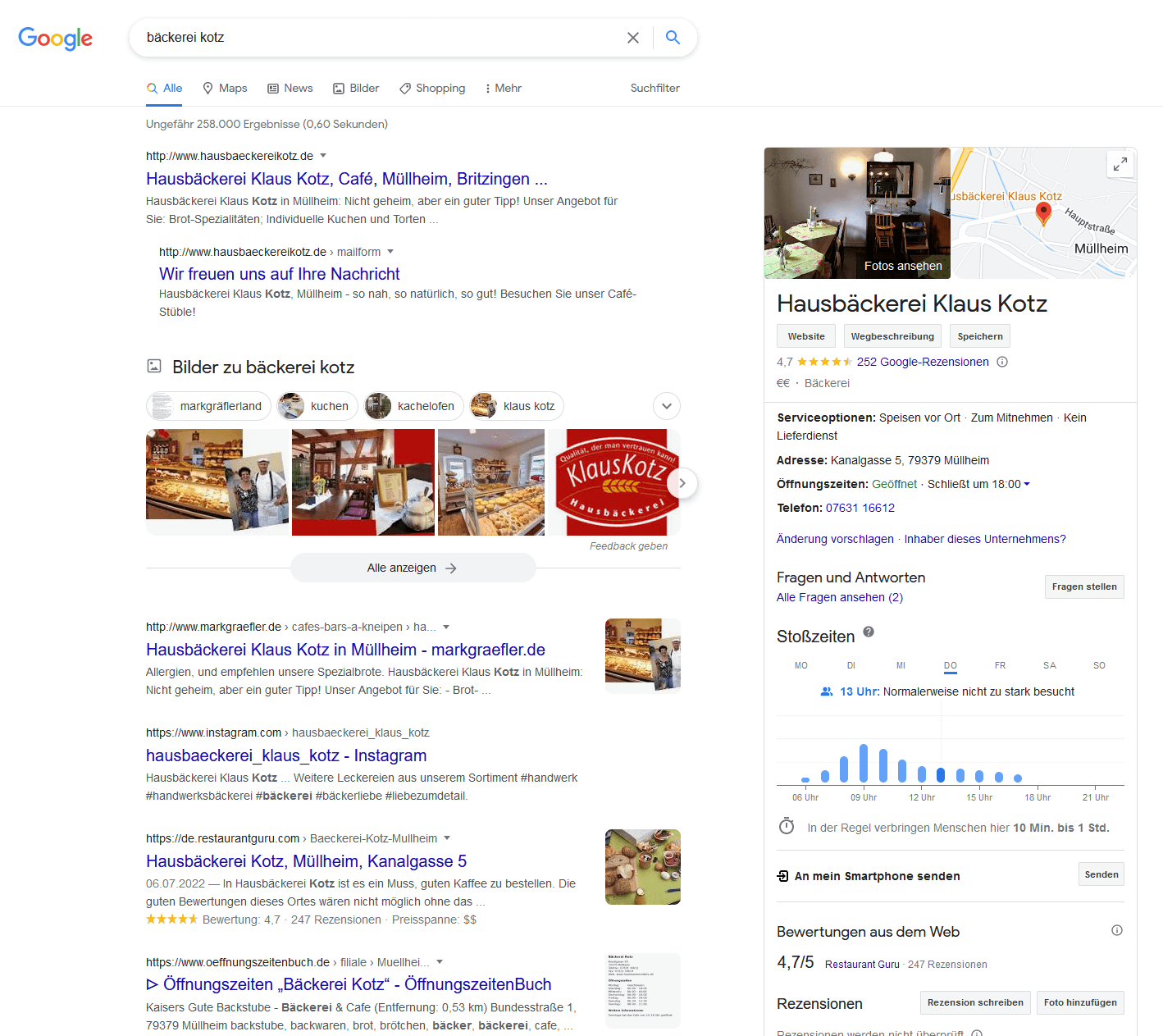Click Feedback geben link

[x=628, y=546]
